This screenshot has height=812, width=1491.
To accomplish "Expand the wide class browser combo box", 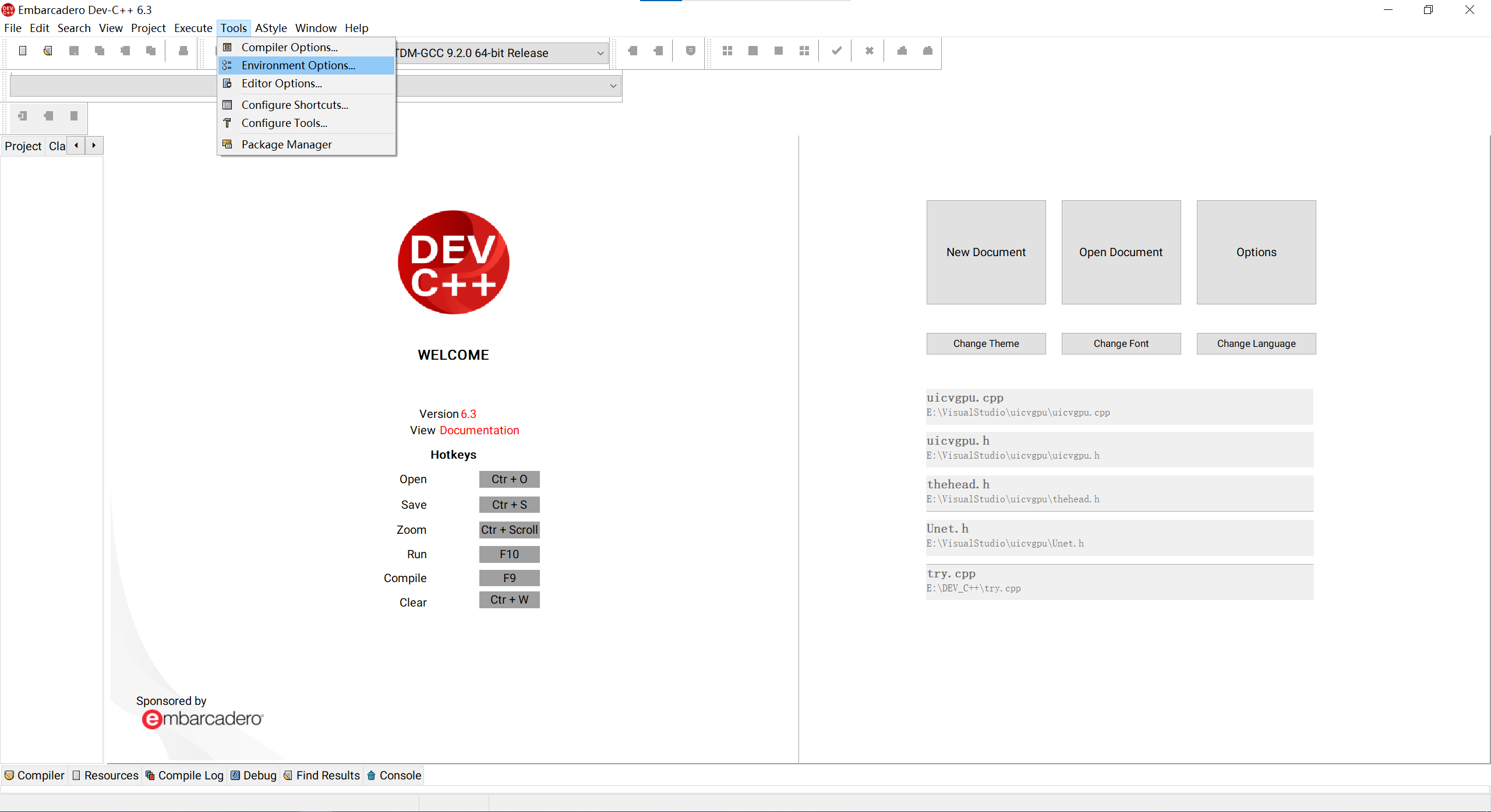I will (613, 86).
